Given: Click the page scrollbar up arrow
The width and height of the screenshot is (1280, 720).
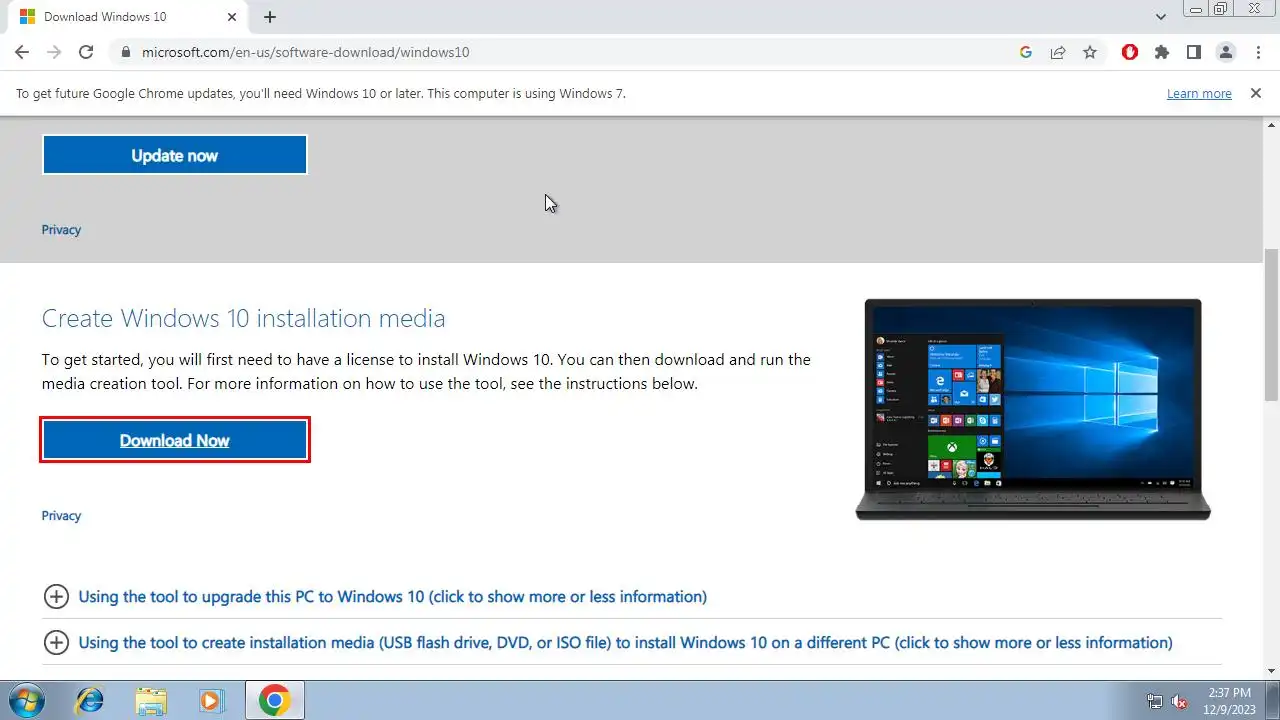Looking at the screenshot, I should click(1271, 124).
